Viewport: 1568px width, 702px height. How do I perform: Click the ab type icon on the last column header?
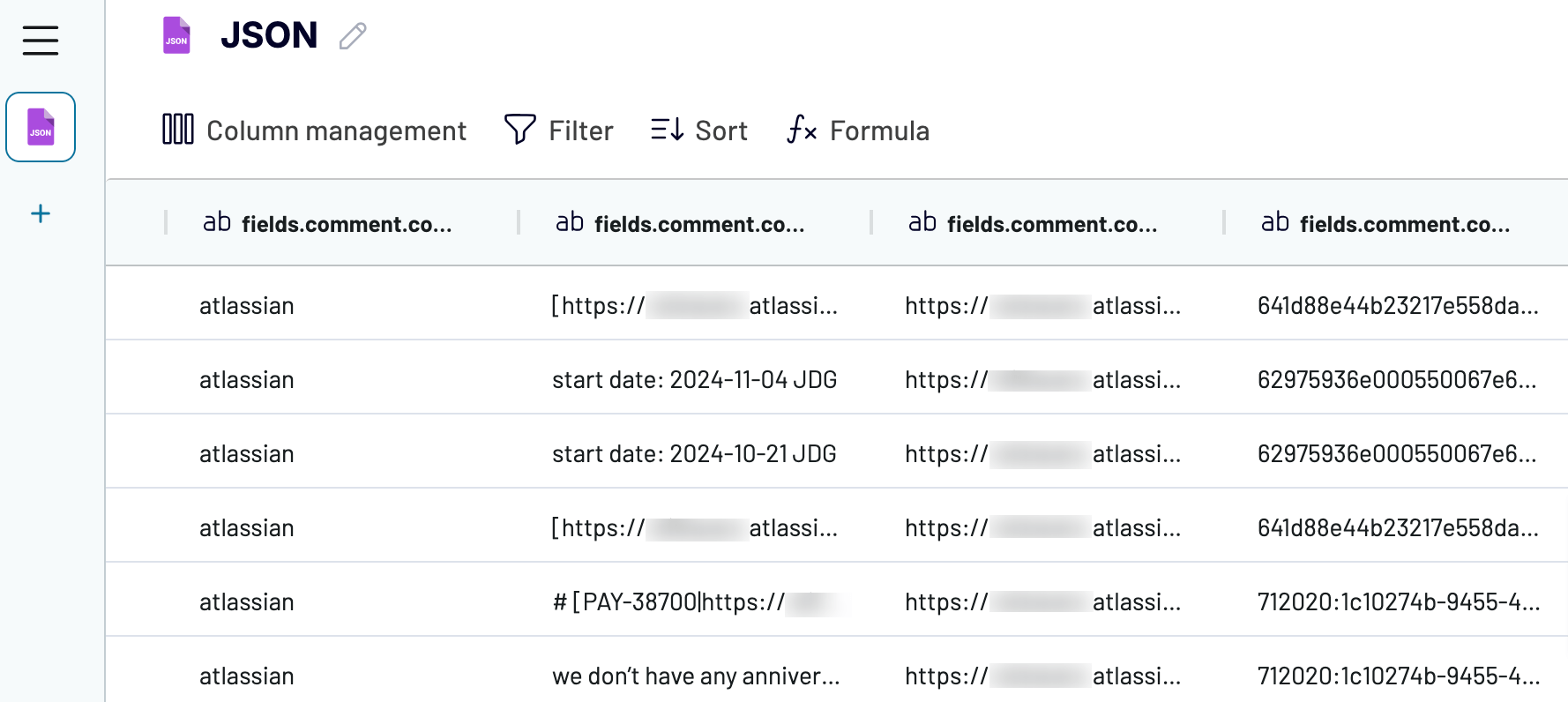(x=1275, y=222)
